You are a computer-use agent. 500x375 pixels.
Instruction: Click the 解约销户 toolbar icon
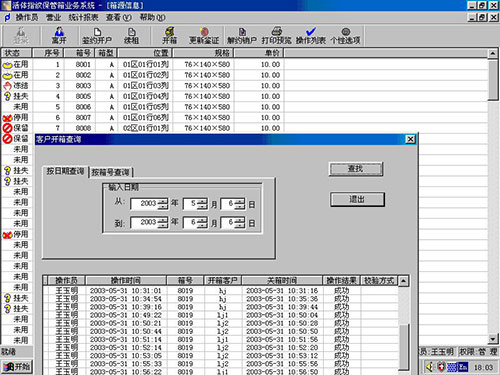242,36
